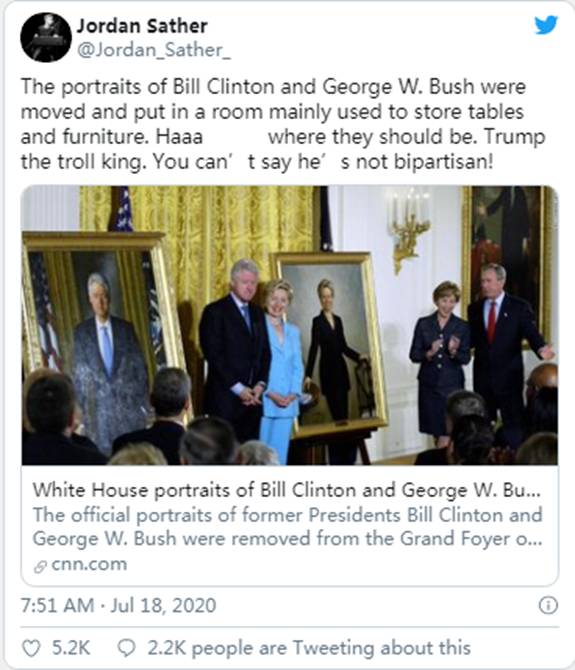Like the tweet with heart icon
Image resolution: width=575 pixels, height=670 pixels.
coord(31,648)
